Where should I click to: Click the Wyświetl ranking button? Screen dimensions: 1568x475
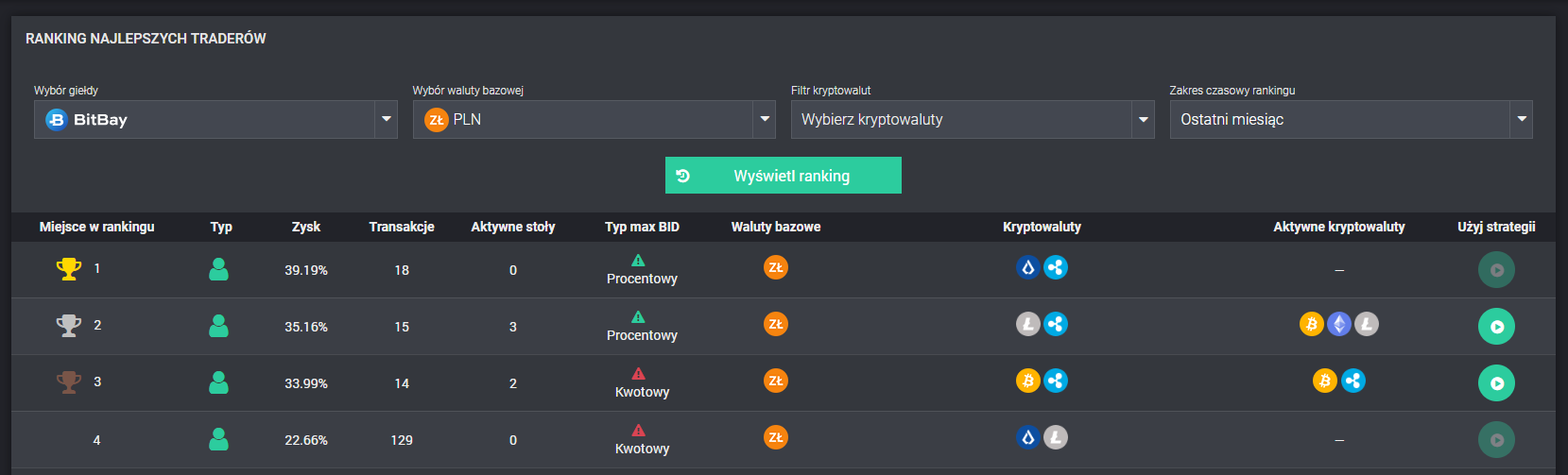click(x=784, y=176)
